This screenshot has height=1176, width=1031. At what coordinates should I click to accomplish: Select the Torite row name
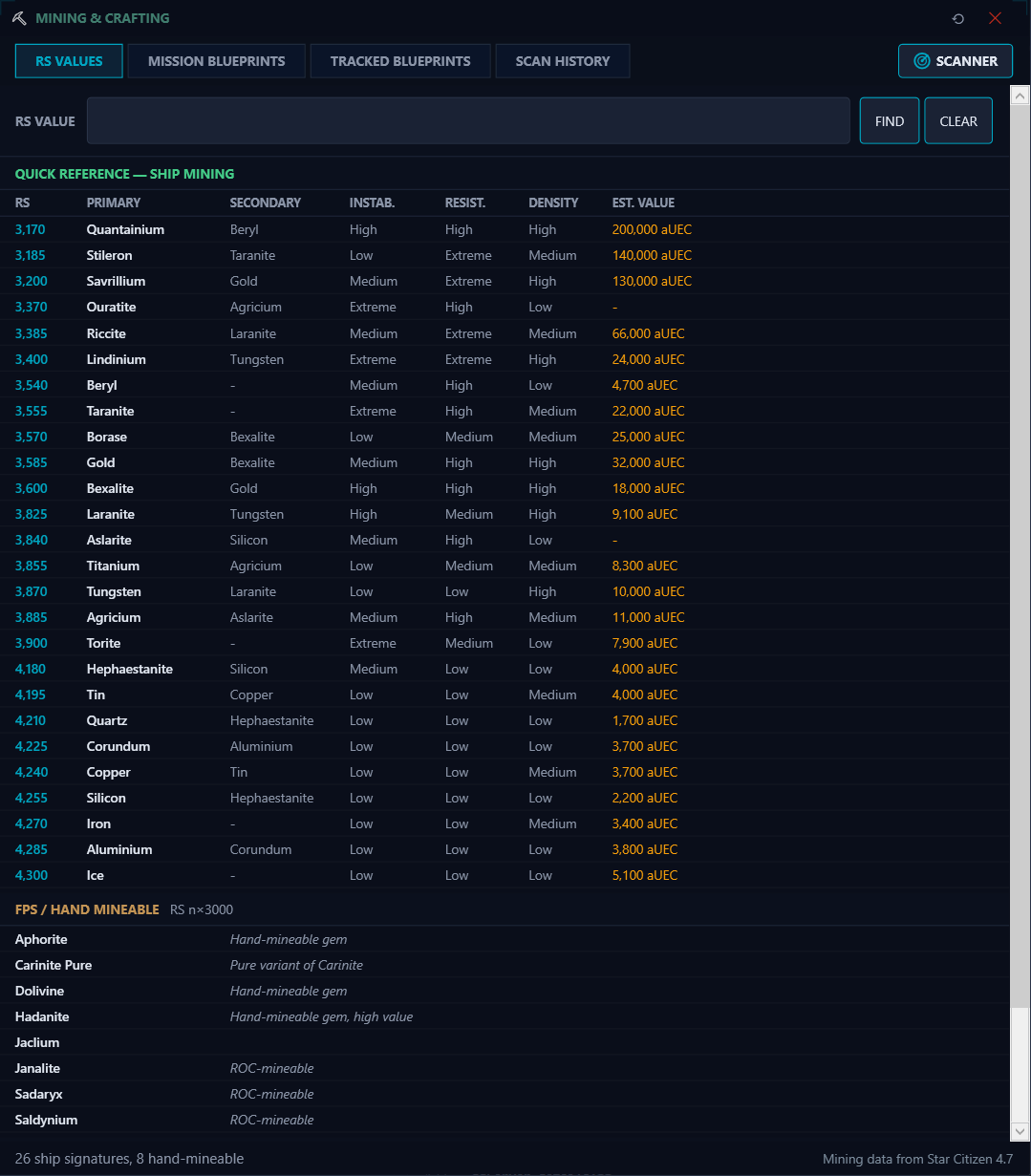(104, 643)
